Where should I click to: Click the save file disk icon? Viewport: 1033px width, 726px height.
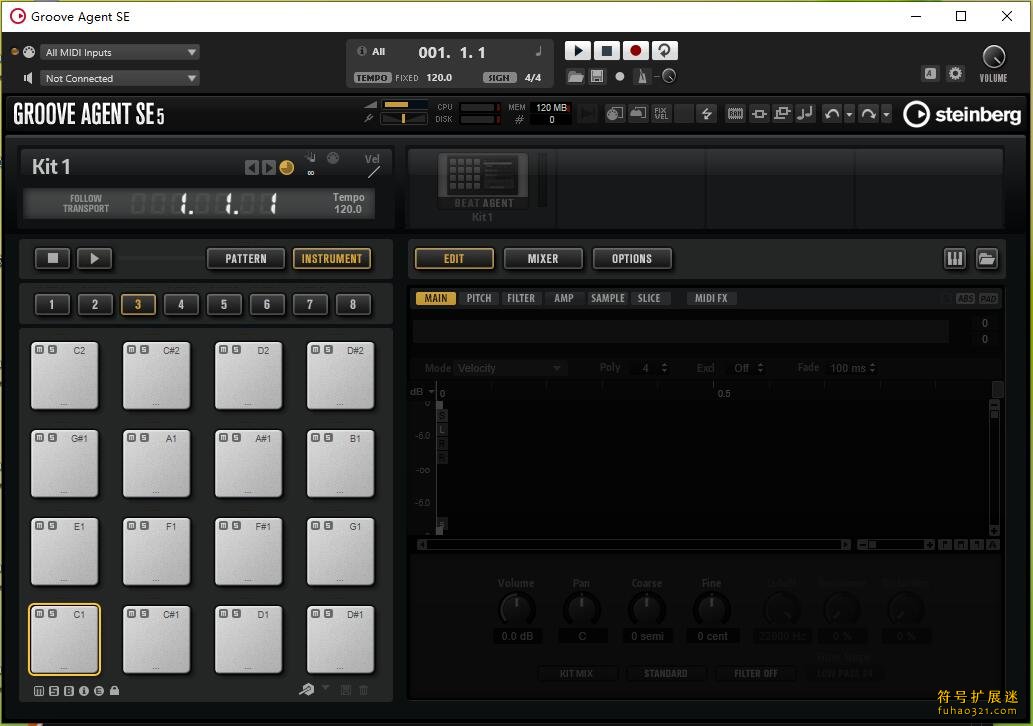click(x=597, y=76)
